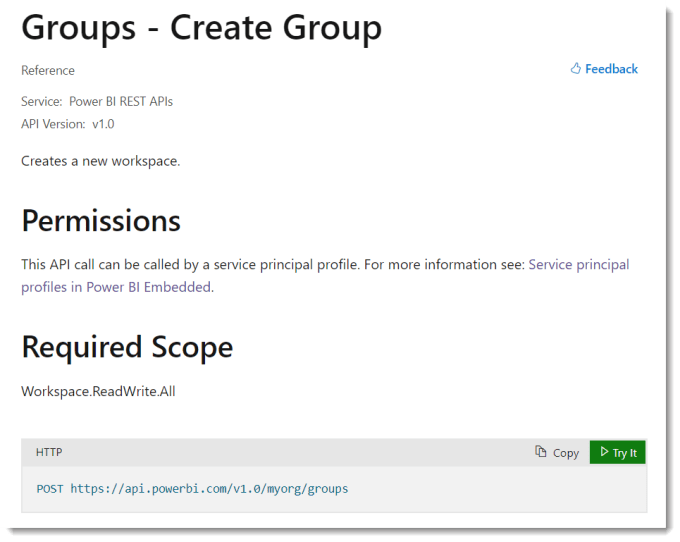Click Service: Power BI REST APIs text

pyautogui.click(x=97, y=101)
